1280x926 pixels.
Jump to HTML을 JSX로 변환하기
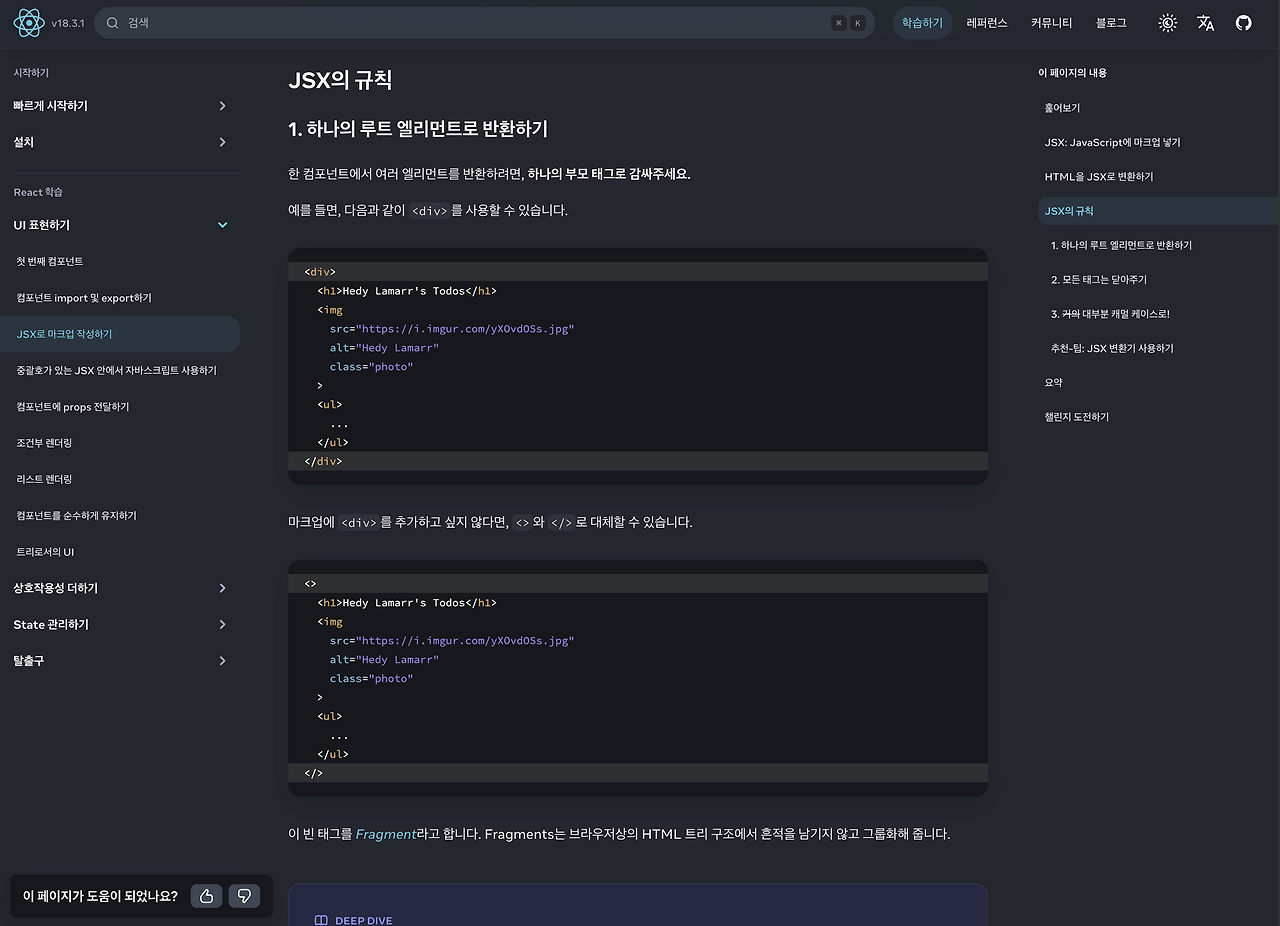pos(1099,176)
